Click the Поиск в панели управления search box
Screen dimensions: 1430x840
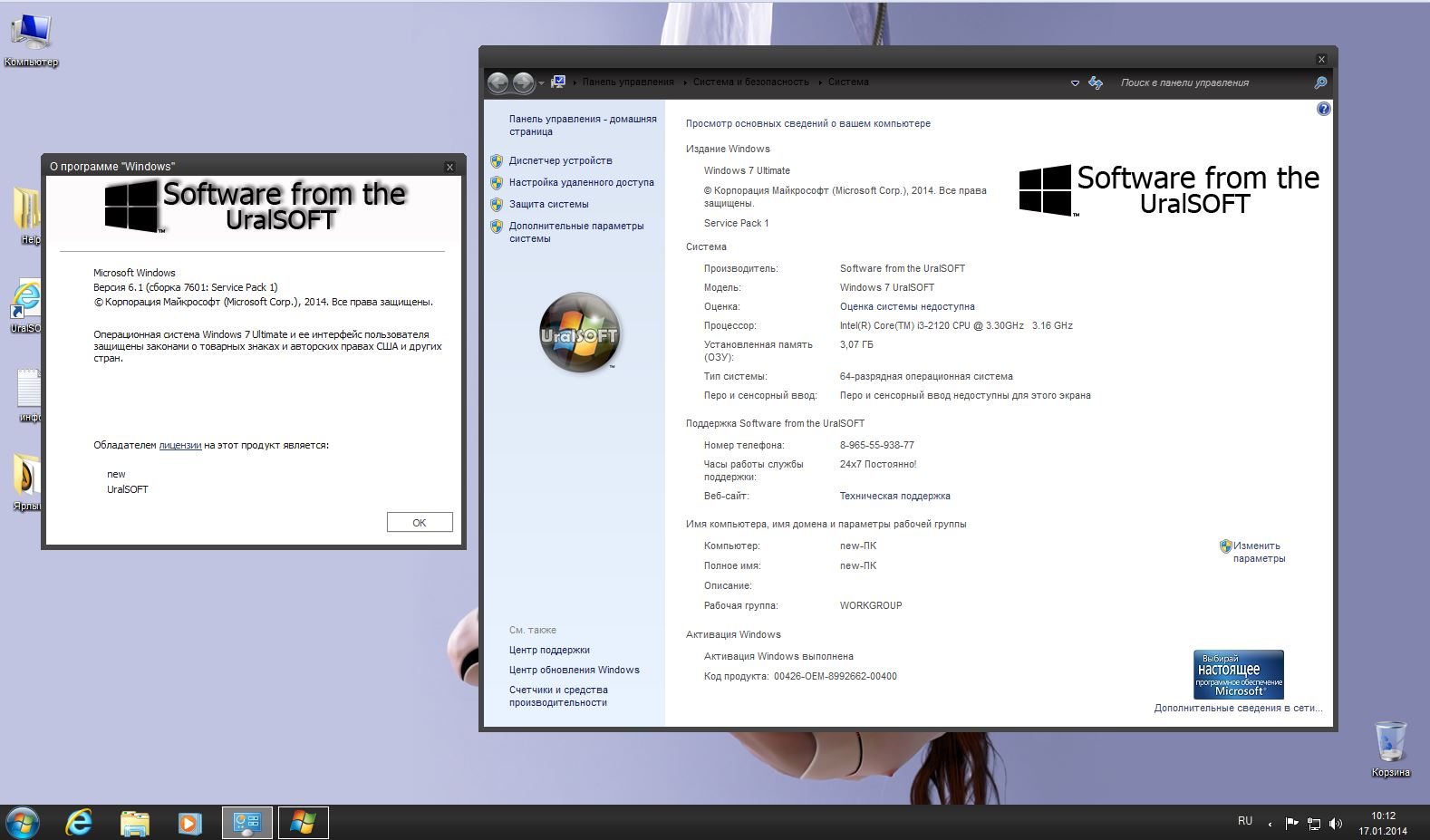click(1213, 82)
